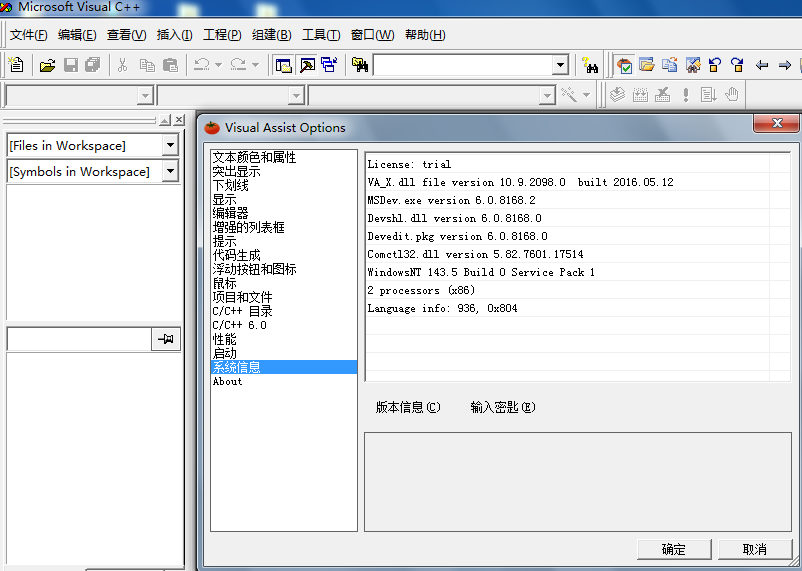Click the Visual Assist back arrow
Screen dimensions: 802x571
click(x=762, y=65)
